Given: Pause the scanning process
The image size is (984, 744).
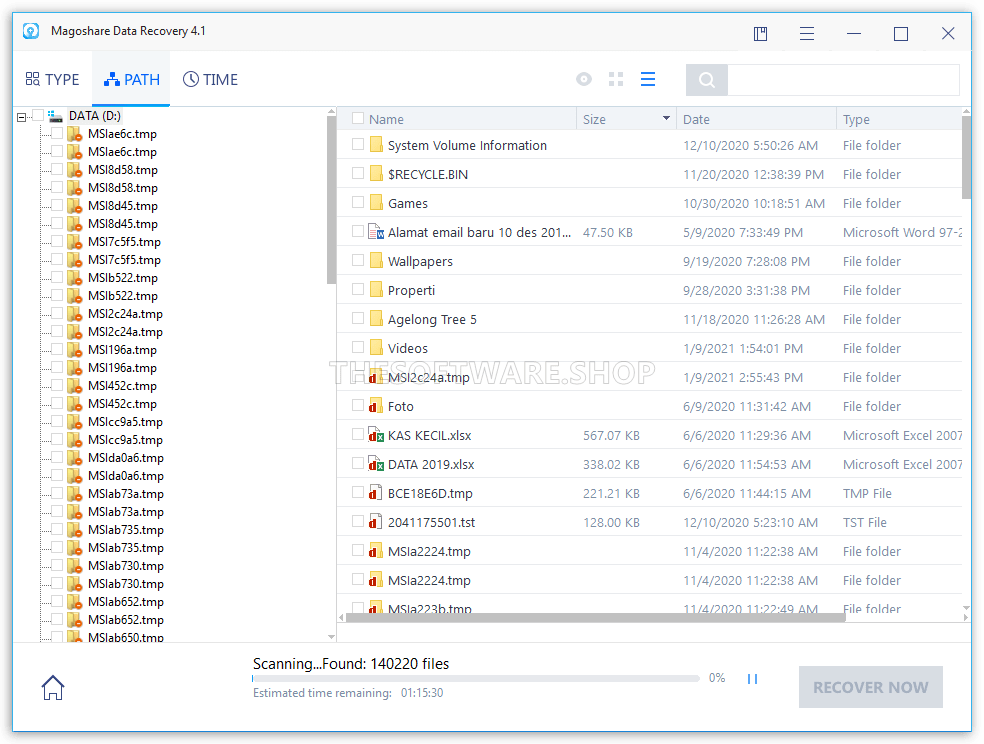Looking at the screenshot, I should (x=752, y=679).
